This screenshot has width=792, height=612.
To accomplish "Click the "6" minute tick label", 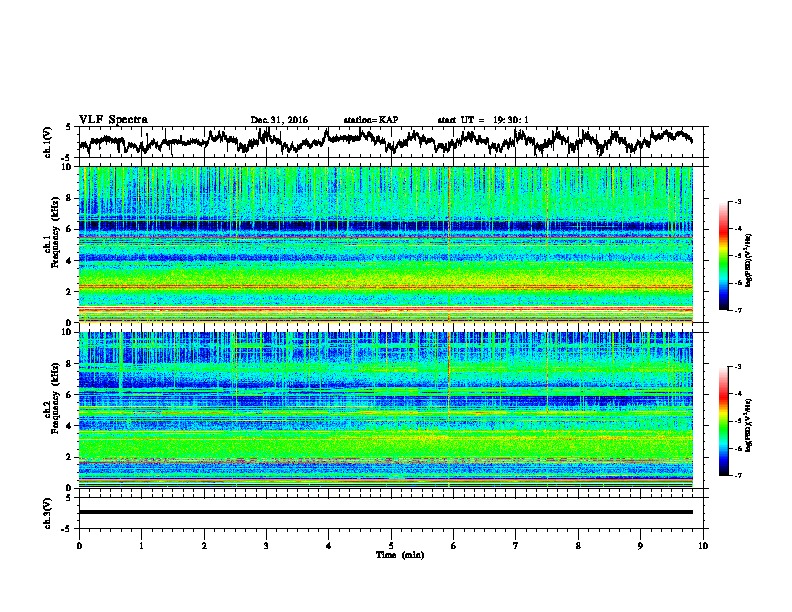I will pyautogui.click(x=454, y=546).
